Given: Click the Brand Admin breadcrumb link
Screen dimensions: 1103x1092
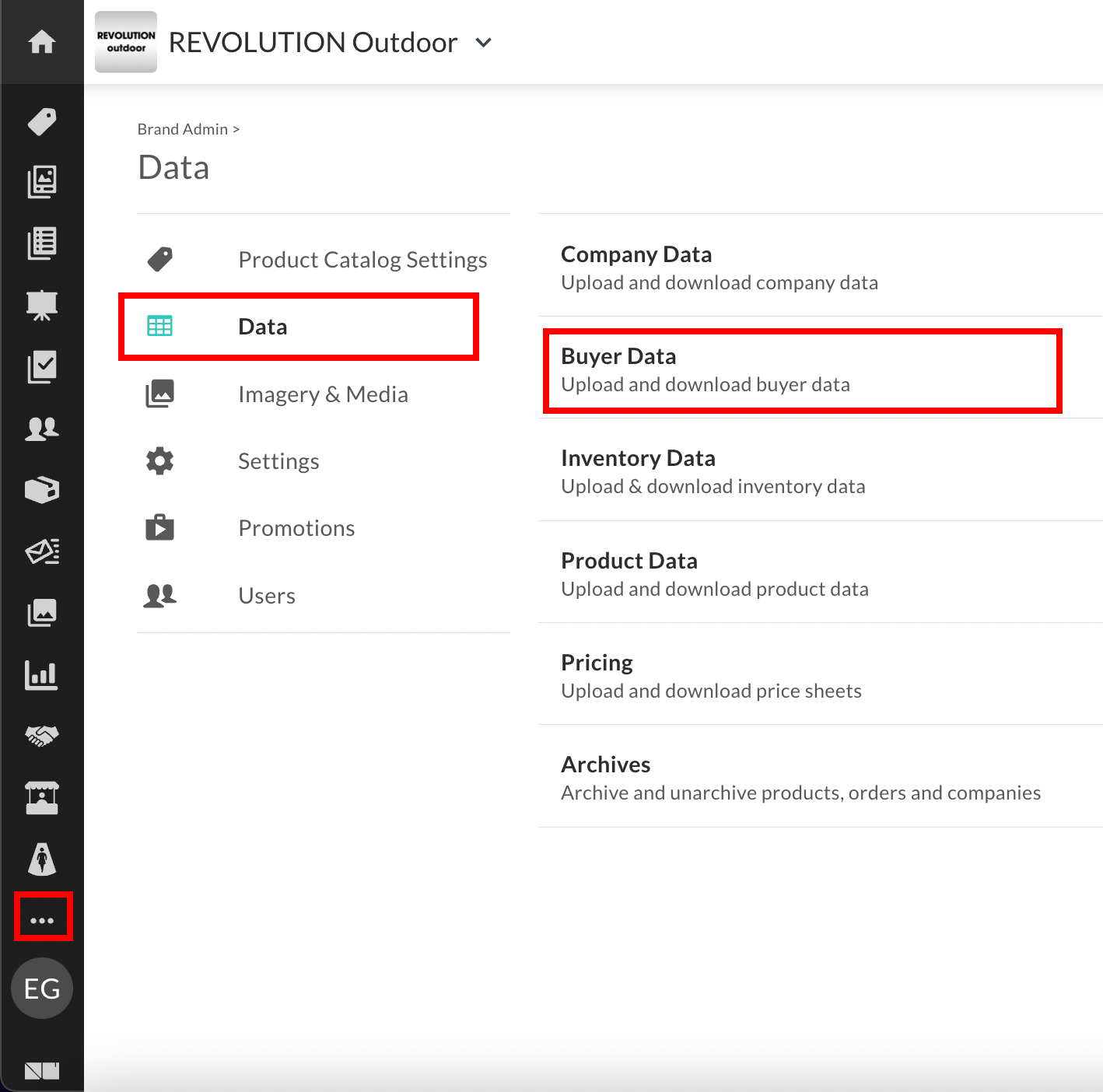Looking at the screenshot, I should [184, 128].
